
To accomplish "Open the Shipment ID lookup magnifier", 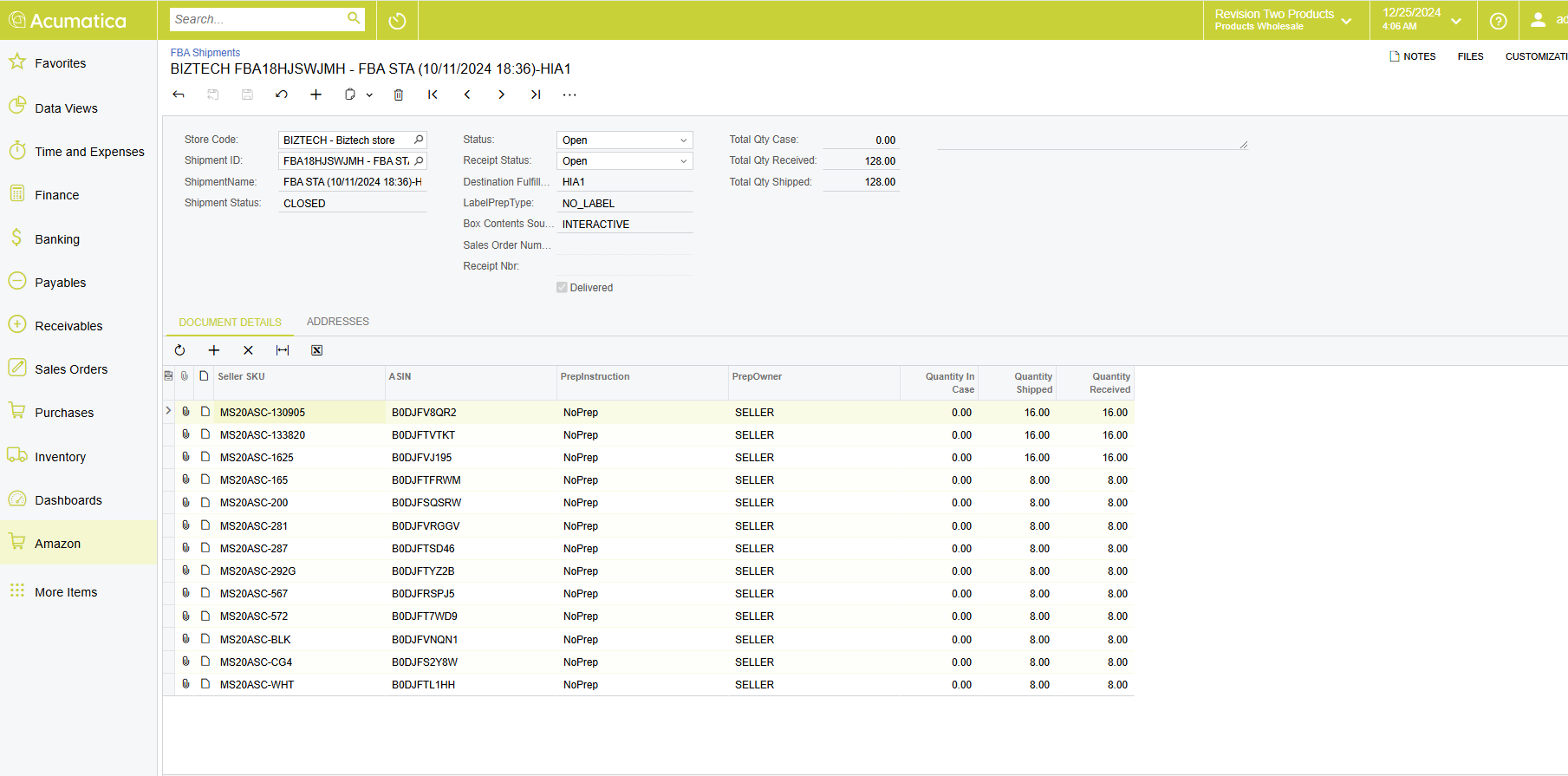I will click(419, 160).
